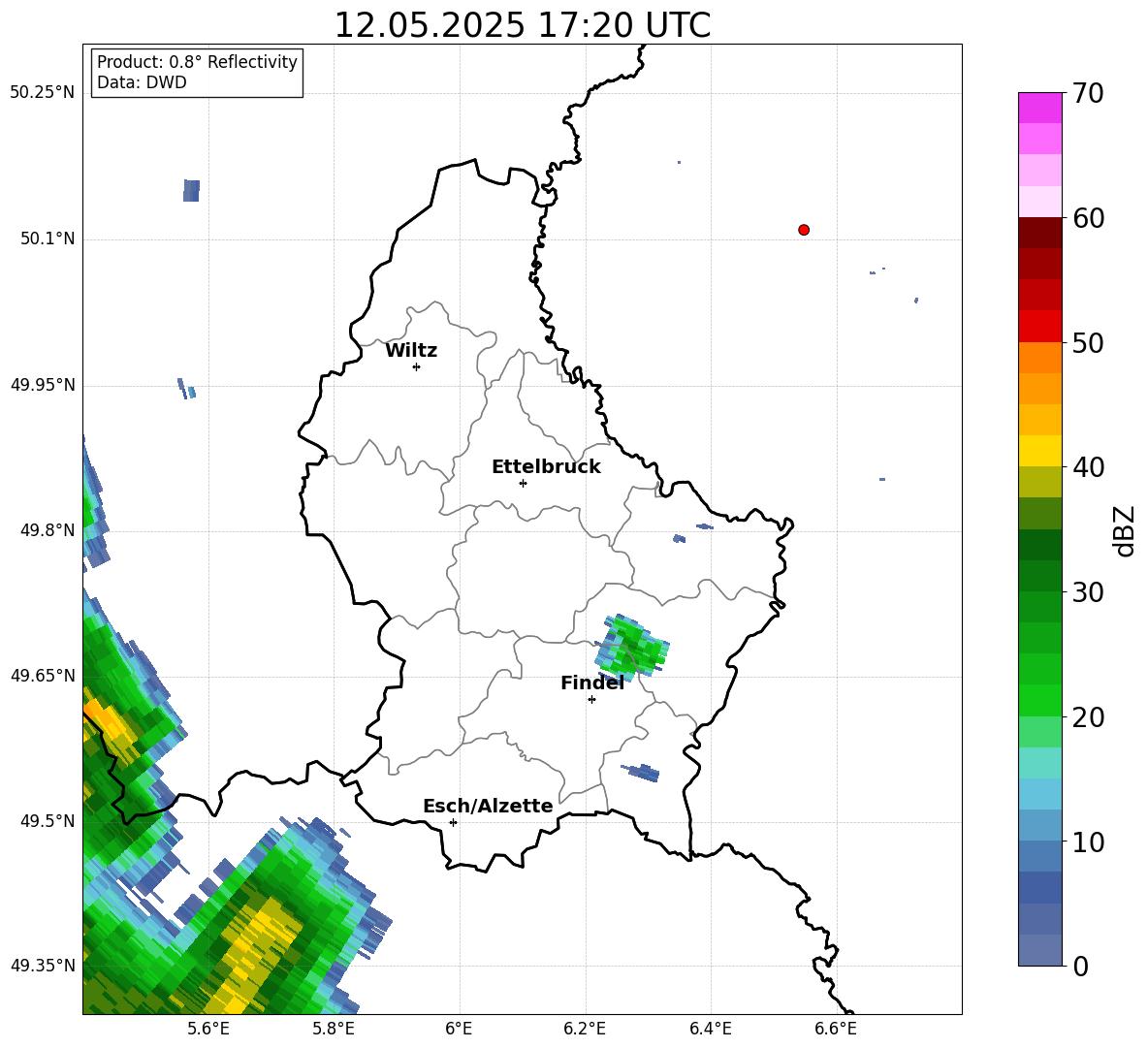Screen dimensions: 1148x1048
Task: Click the orange colorbar segment below 50
Action: pos(1039,357)
